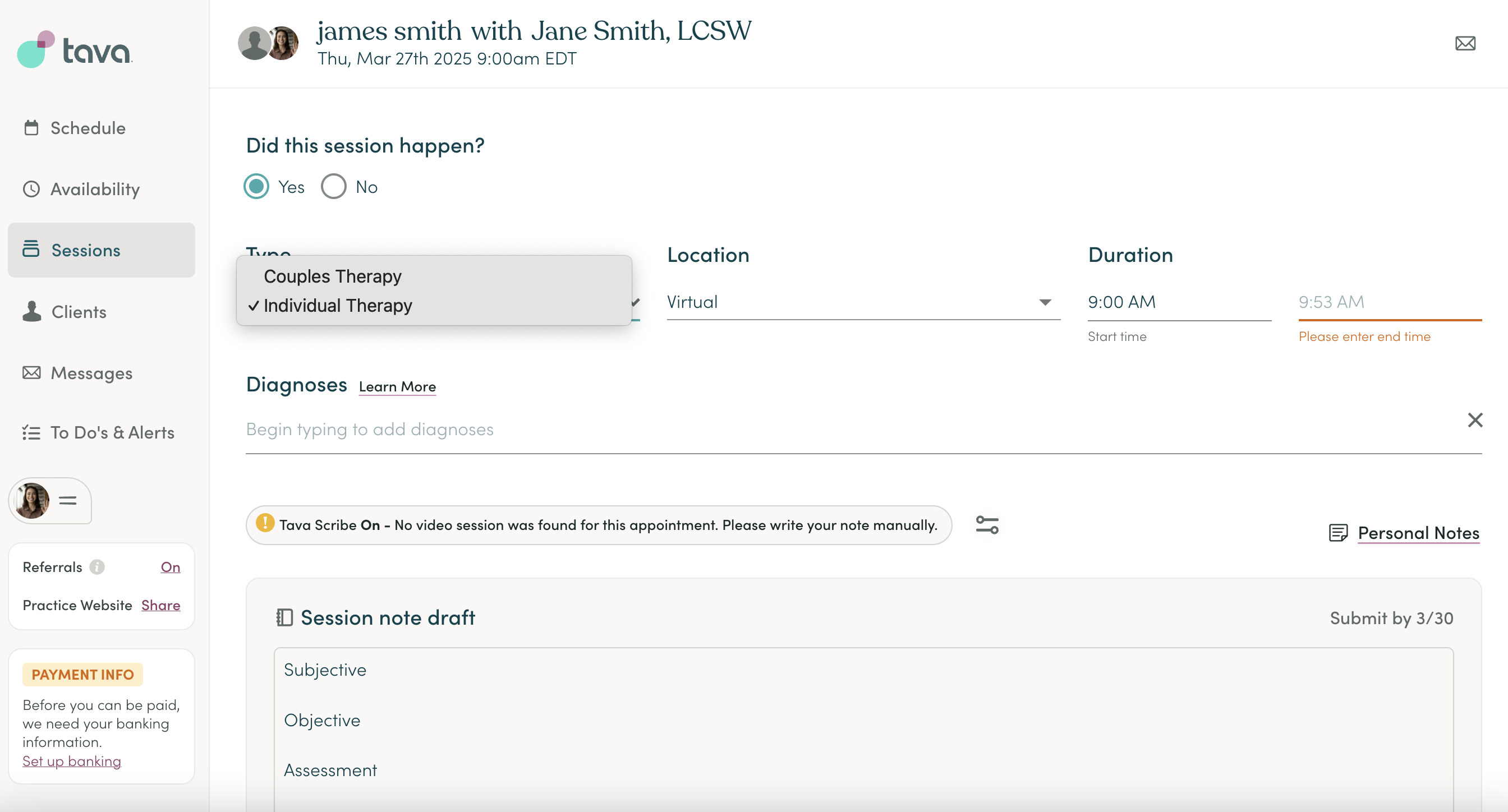Click the Set up banking link
This screenshot has height=812, width=1508.
click(71, 760)
